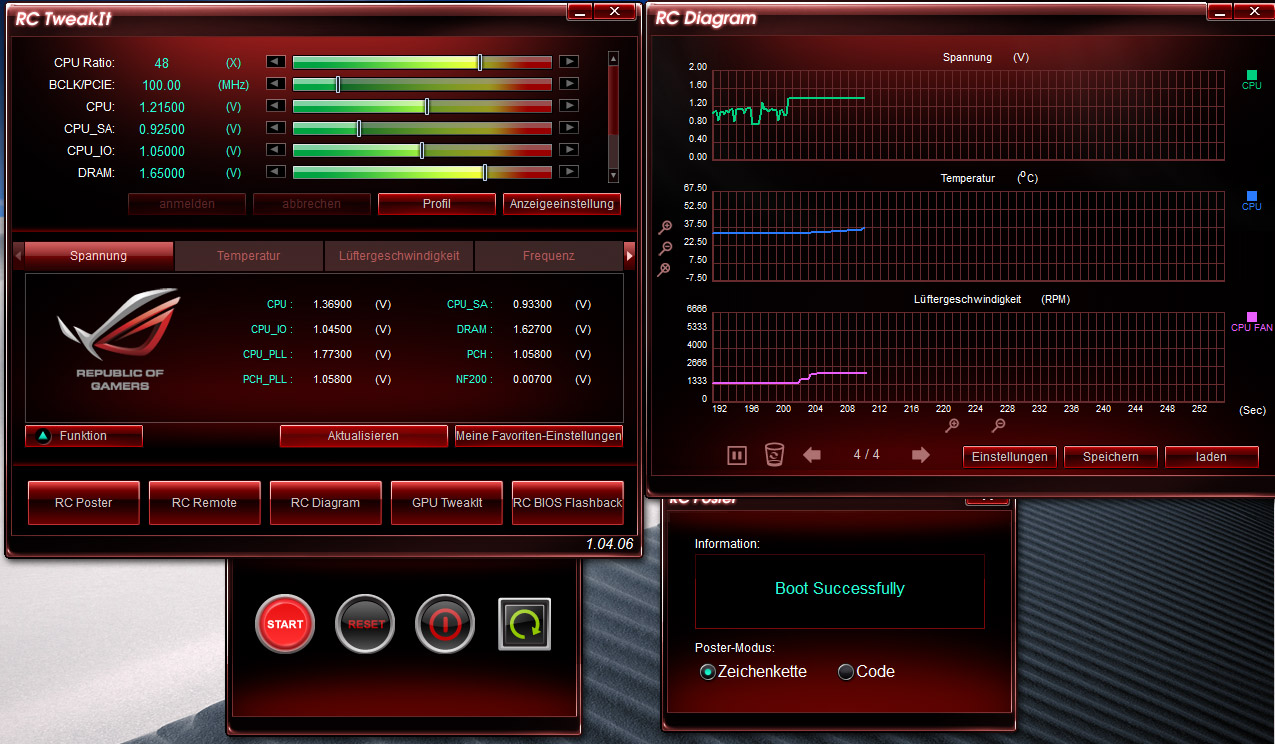Switch to the Lüftergeschwindigkeit tab
This screenshot has width=1275, height=744.
(399, 256)
